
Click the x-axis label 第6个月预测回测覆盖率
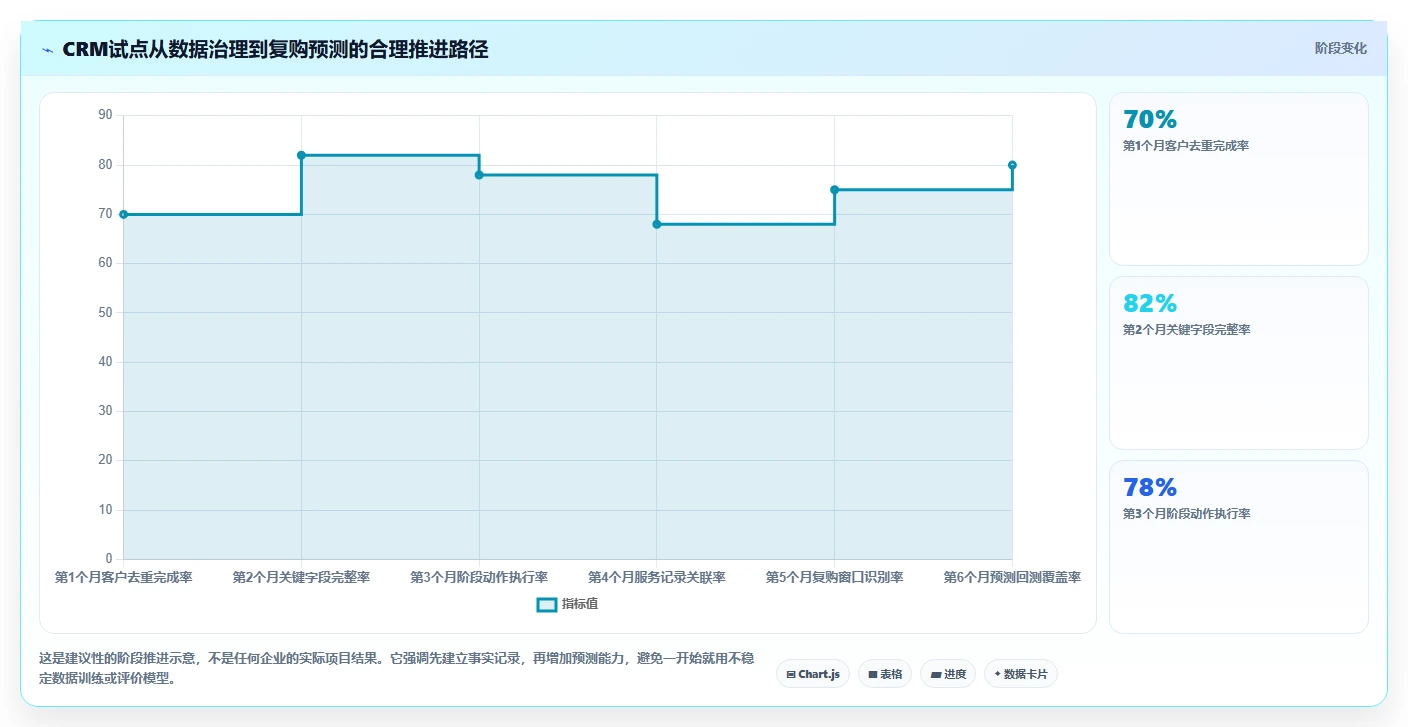(x=1012, y=577)
